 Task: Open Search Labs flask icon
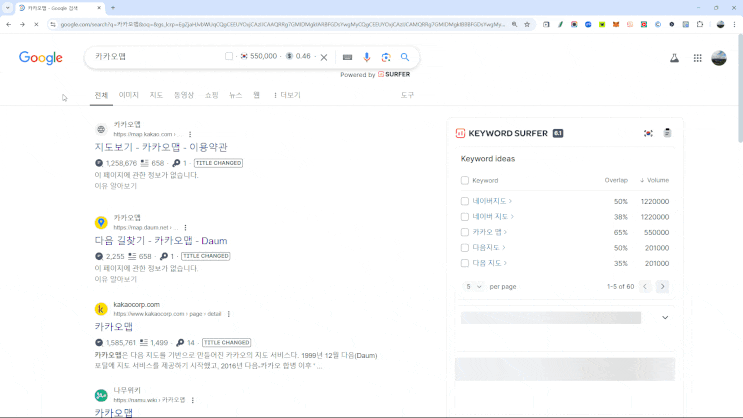pos(674,58)
